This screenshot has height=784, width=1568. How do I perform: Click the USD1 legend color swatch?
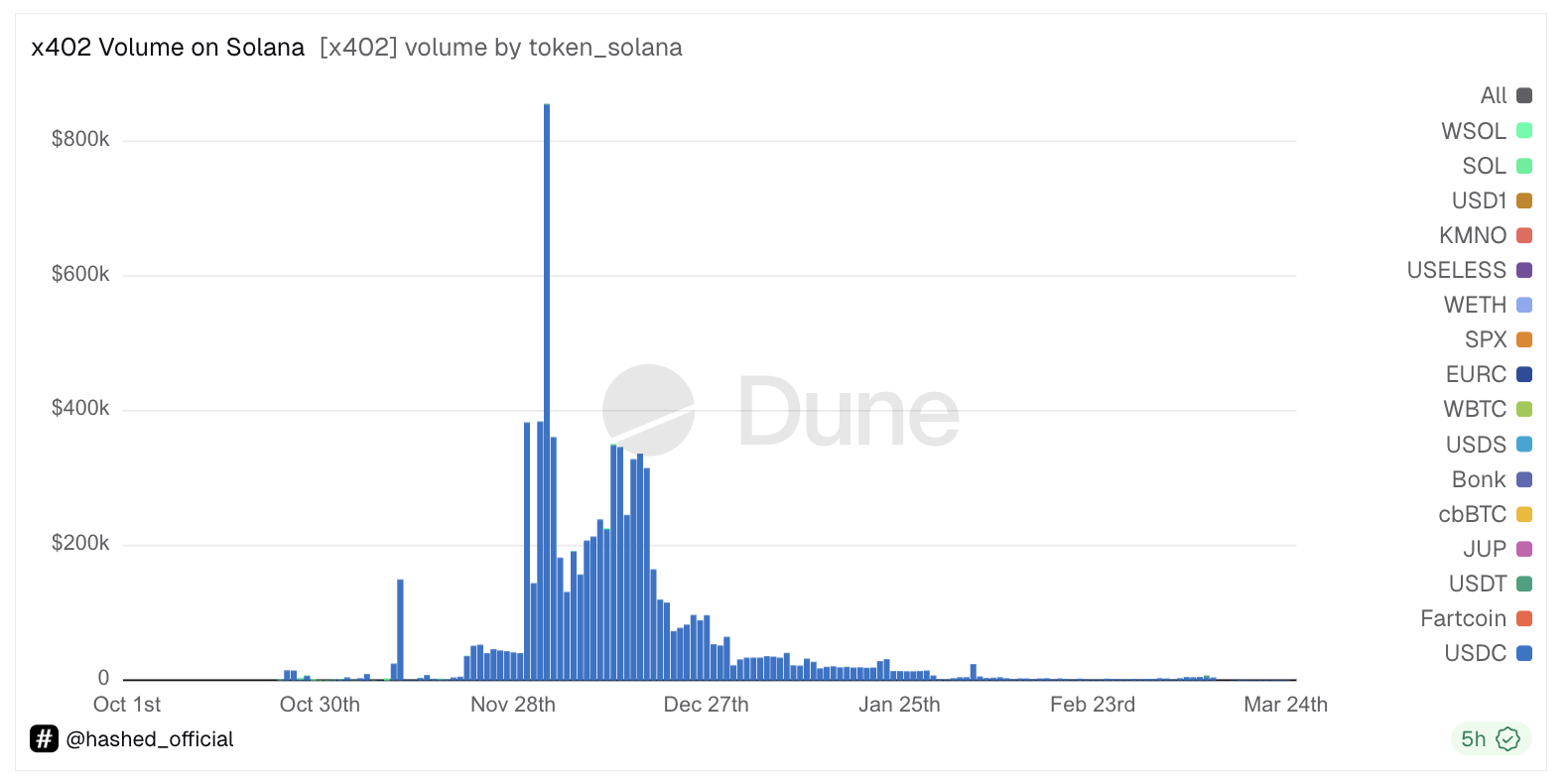1524,200
